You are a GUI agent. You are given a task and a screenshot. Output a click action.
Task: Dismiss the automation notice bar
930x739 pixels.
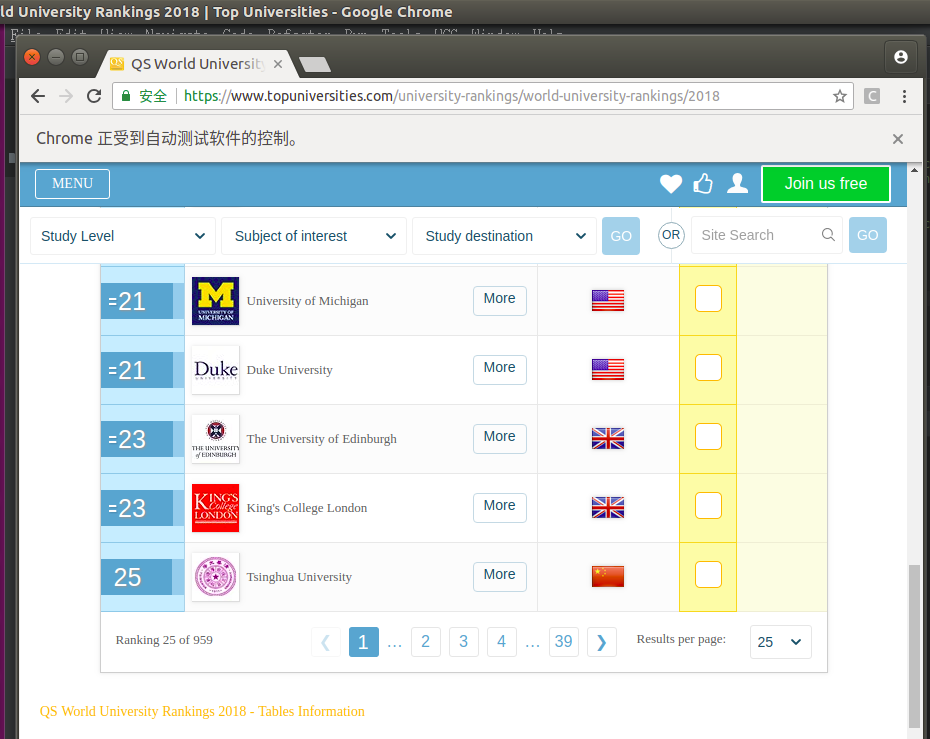[897, 139]
